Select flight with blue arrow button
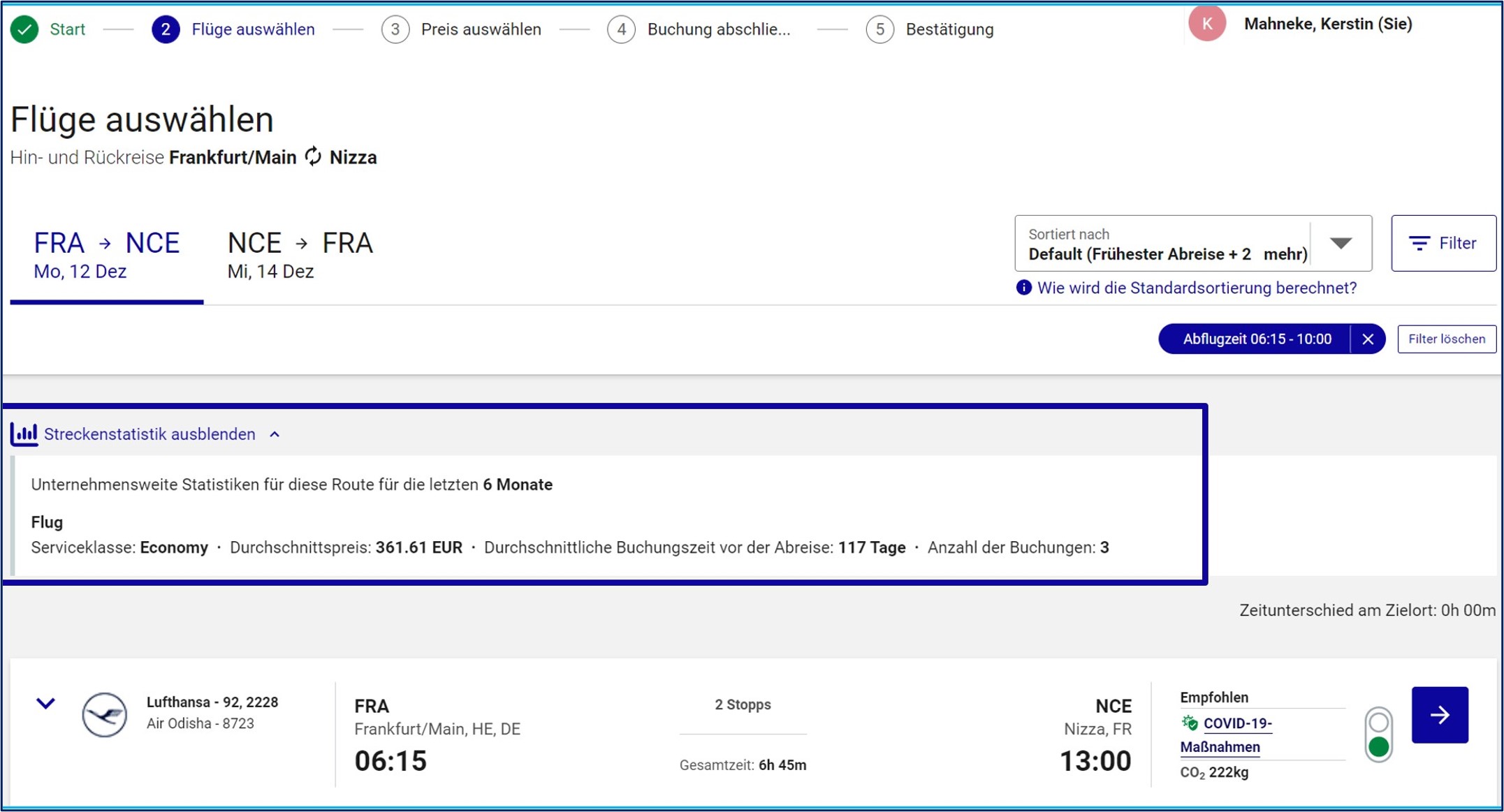 (x=1439, y=714)
